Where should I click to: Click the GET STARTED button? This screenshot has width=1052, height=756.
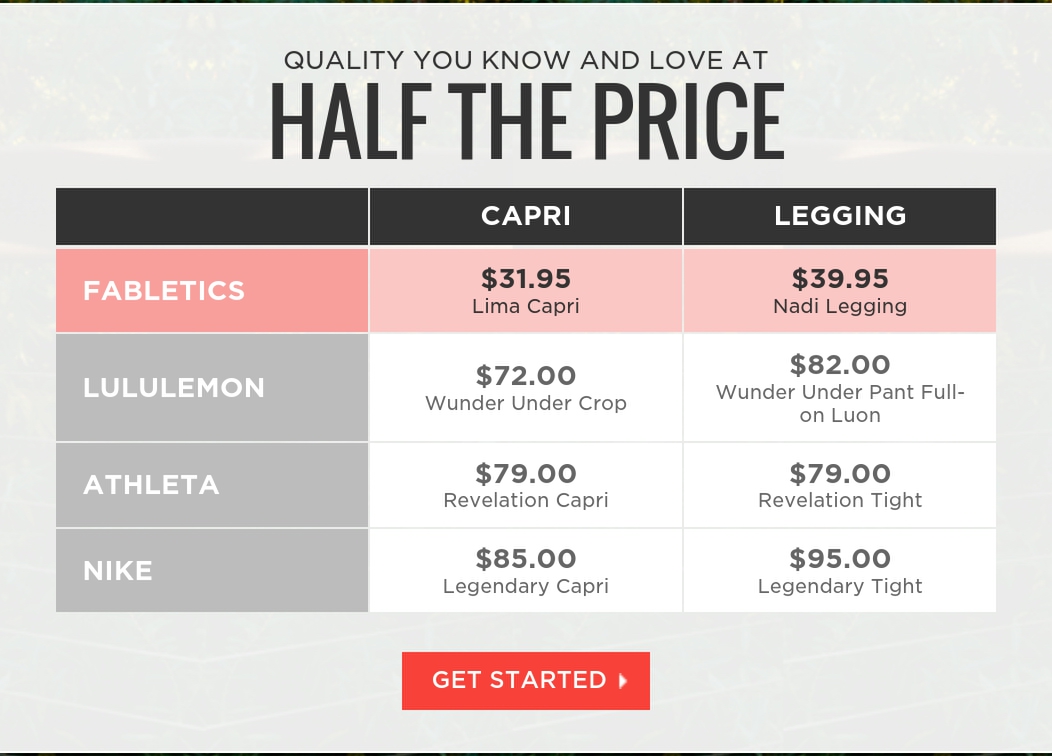[x=525, y=681]
